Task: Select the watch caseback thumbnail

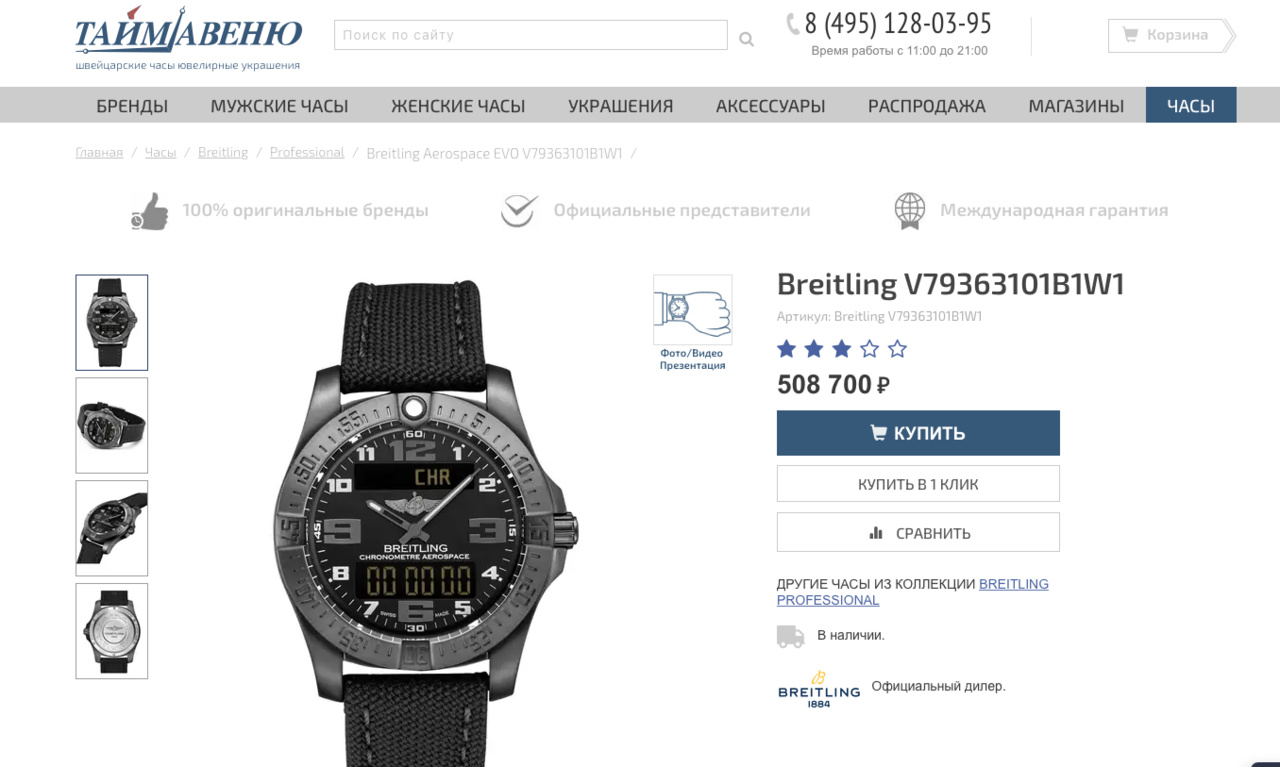Action: pyautogui.click(x=112, y=631)
